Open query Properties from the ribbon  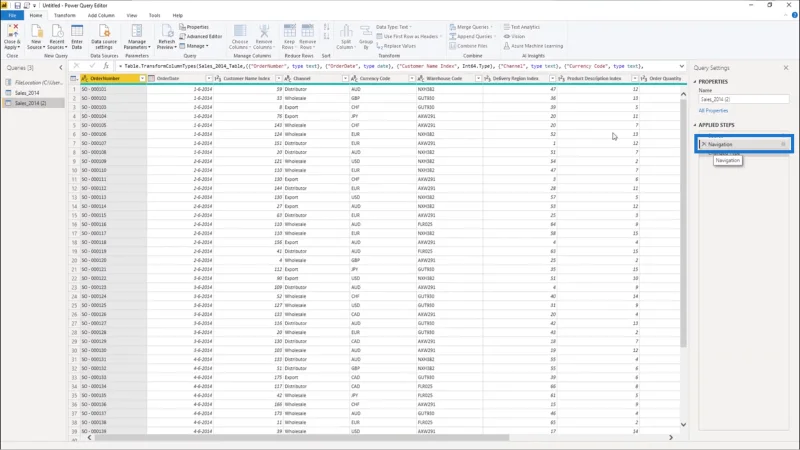pyautogui.click(x=194, y=27)
